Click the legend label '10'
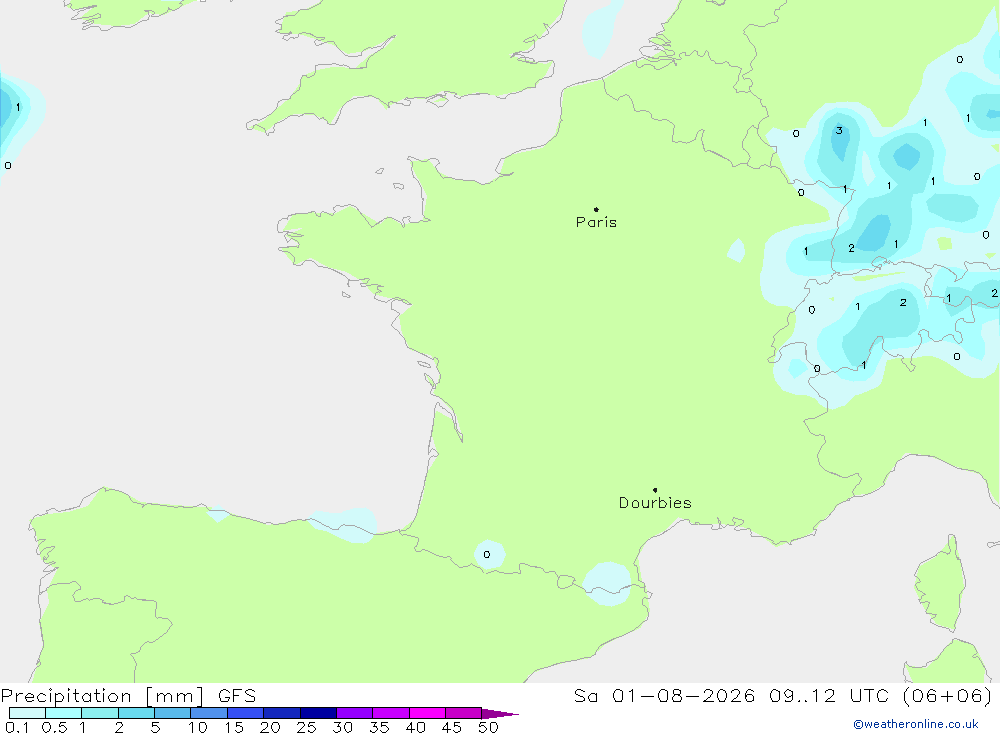1000x733 pixels. (198, 727)
